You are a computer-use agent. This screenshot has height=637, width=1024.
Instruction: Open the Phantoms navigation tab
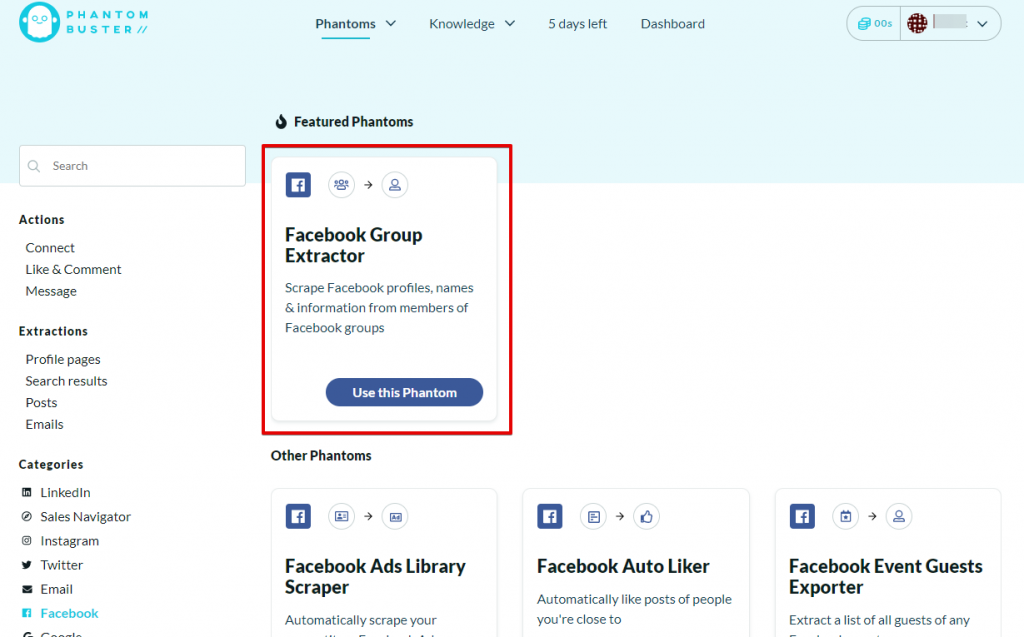click(345, 24)
